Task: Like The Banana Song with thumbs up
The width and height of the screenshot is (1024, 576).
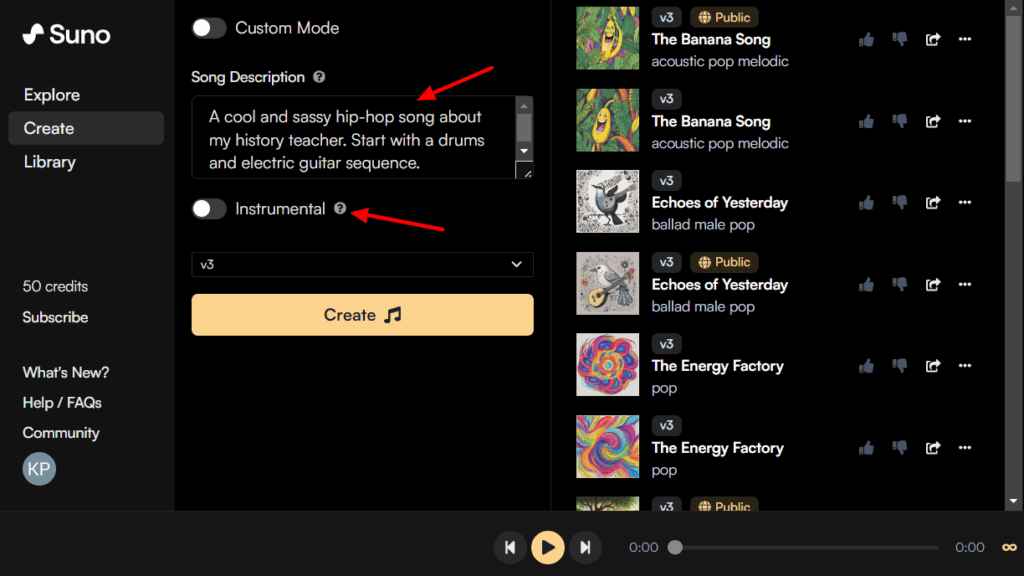Action: (866, 39)
